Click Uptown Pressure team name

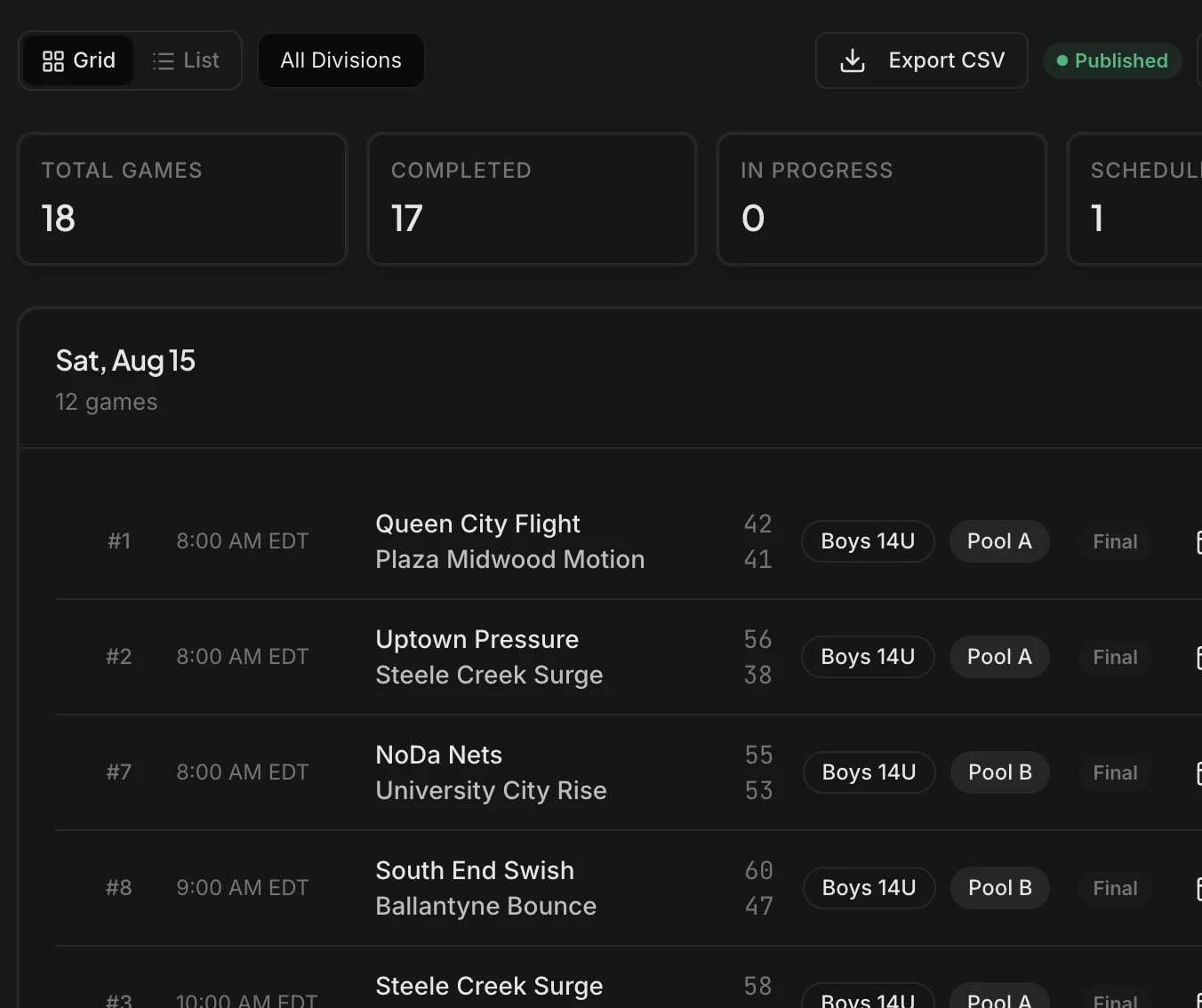tap(477, 639)
